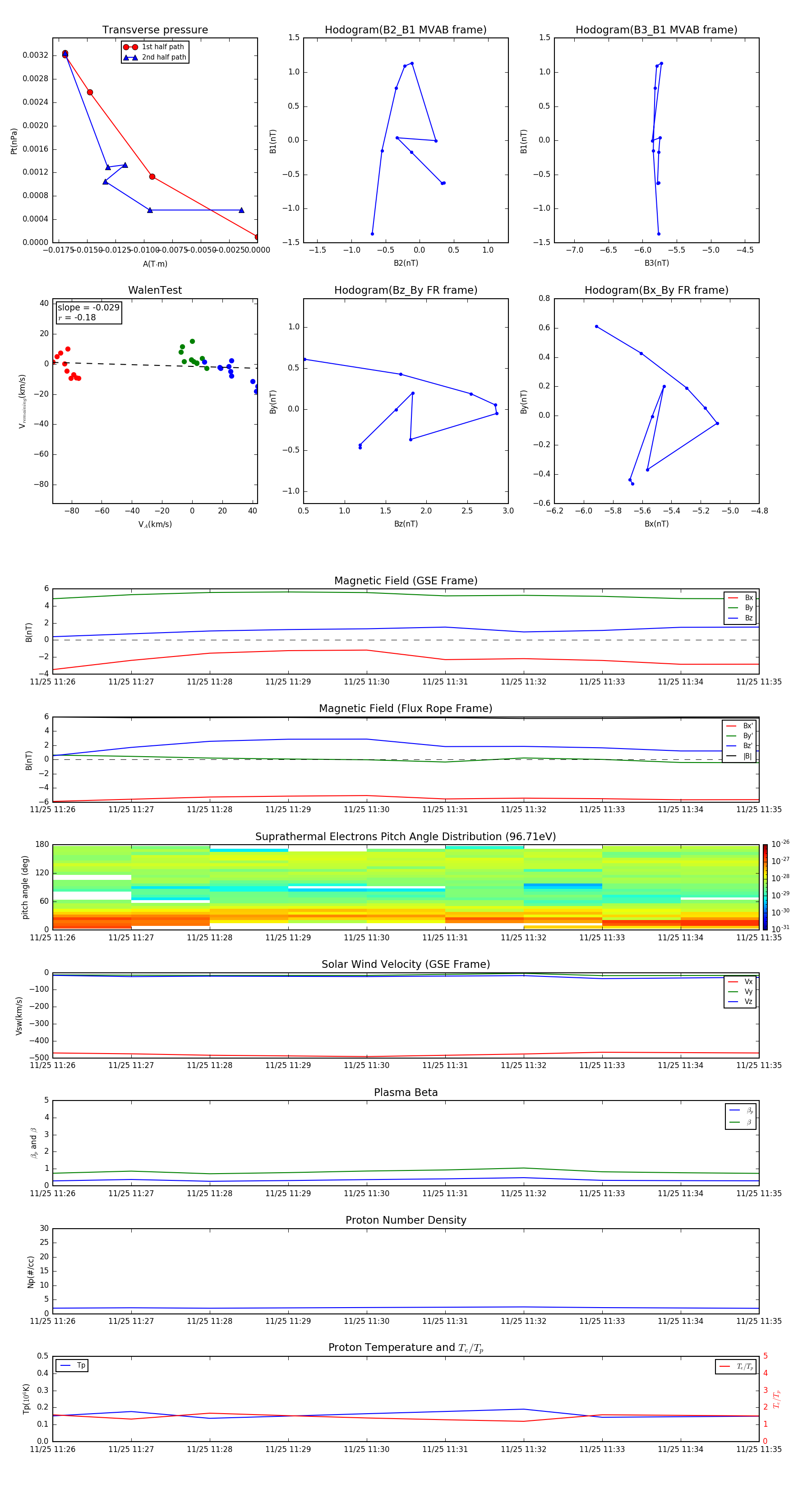Select the Vx entry in velocity legend
The width and height of the screenshot is (812, 1489).
click(x=741, y=981)
